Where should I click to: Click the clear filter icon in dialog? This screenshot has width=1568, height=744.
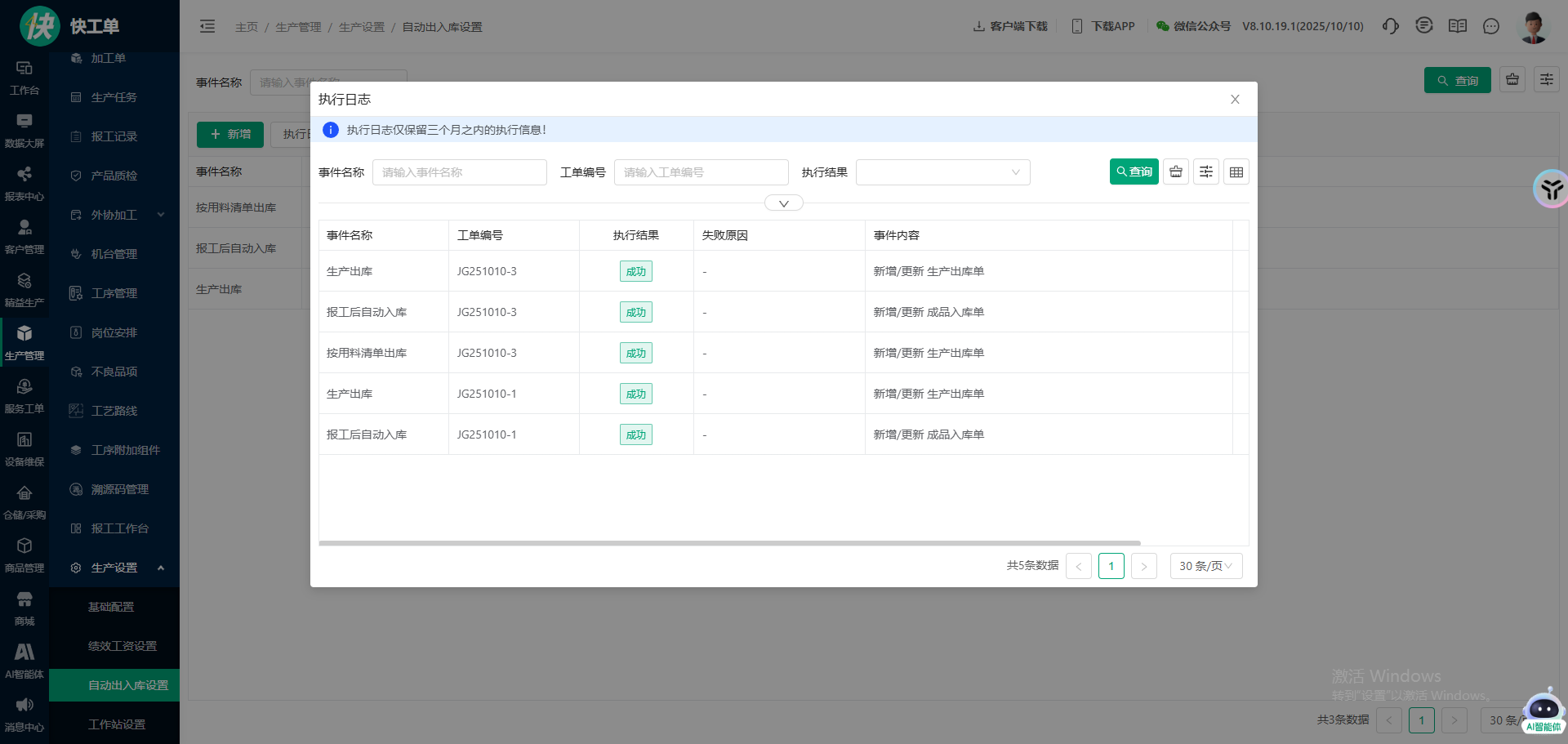1176,172
